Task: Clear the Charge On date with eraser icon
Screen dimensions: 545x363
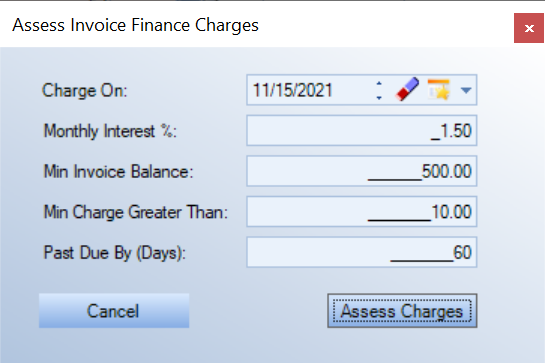Action: click(x=407, y=90)
